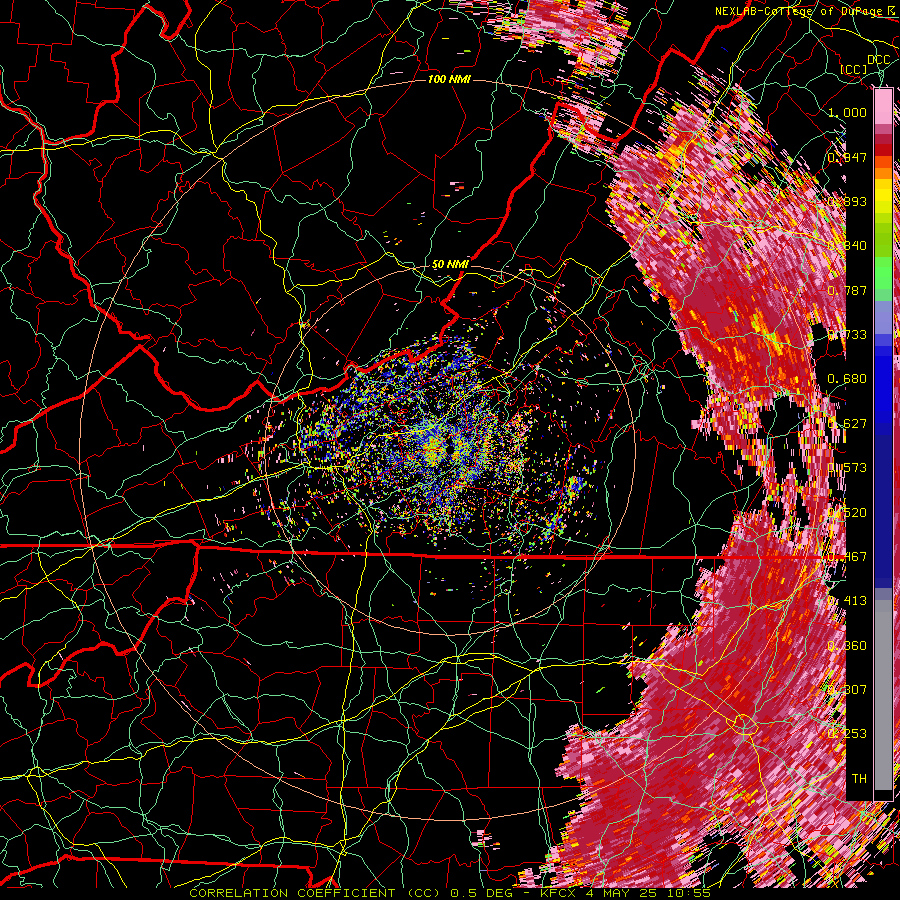900x900 pixels.
Task: Click the 0.360 scale value
Action: point(847,646)
